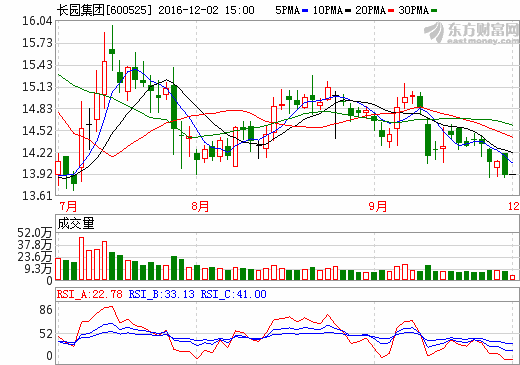Click the 12 date axis label
520x365 pixels.
point(514,206)
